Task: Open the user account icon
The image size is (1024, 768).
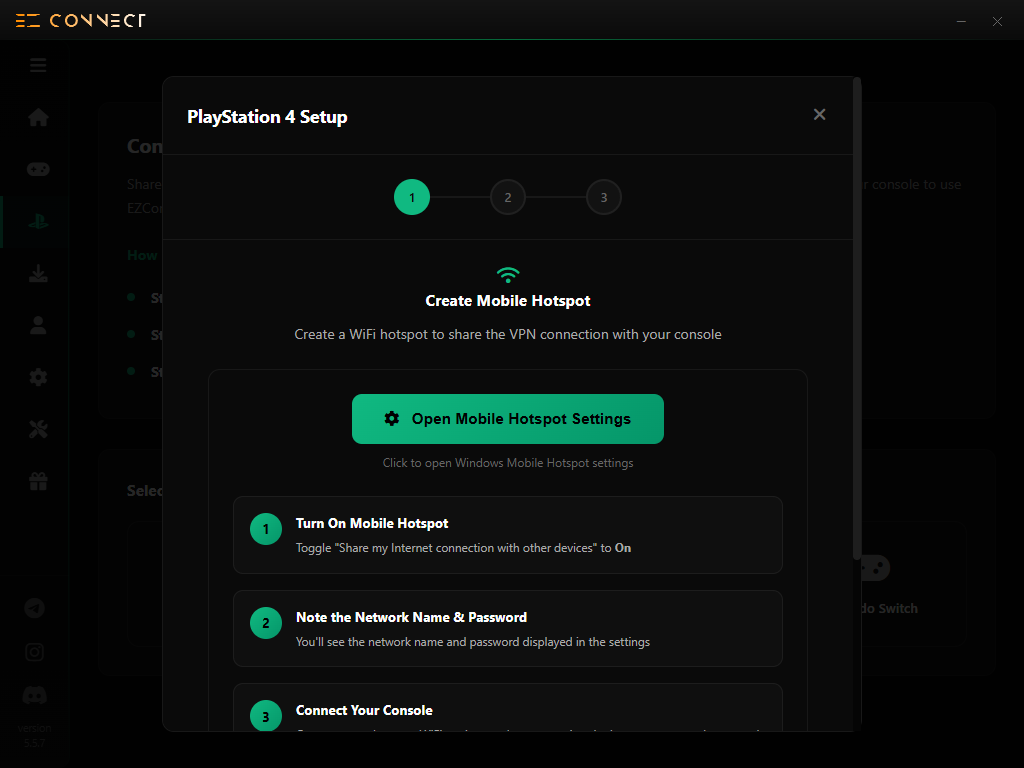Action: (x=38, y=325)
